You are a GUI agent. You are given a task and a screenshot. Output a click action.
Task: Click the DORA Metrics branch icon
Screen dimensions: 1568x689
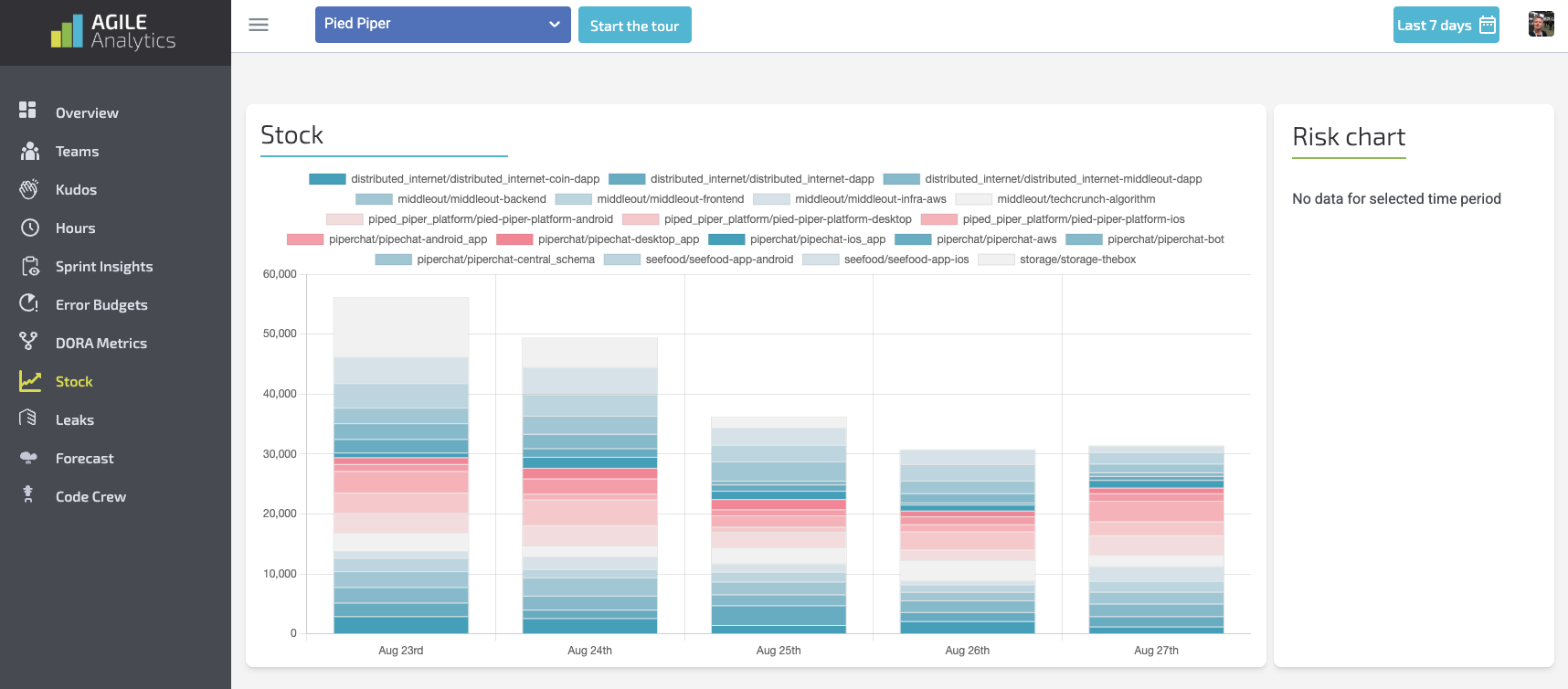(29, 342)
